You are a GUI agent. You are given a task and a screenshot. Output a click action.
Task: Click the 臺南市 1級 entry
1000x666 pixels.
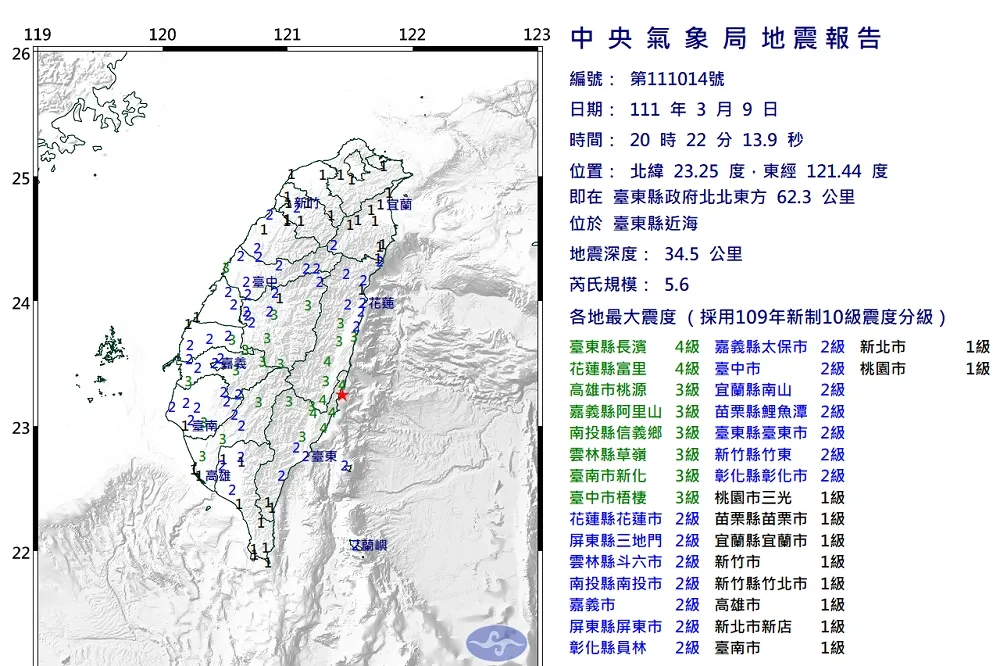(x=780, y=648)
